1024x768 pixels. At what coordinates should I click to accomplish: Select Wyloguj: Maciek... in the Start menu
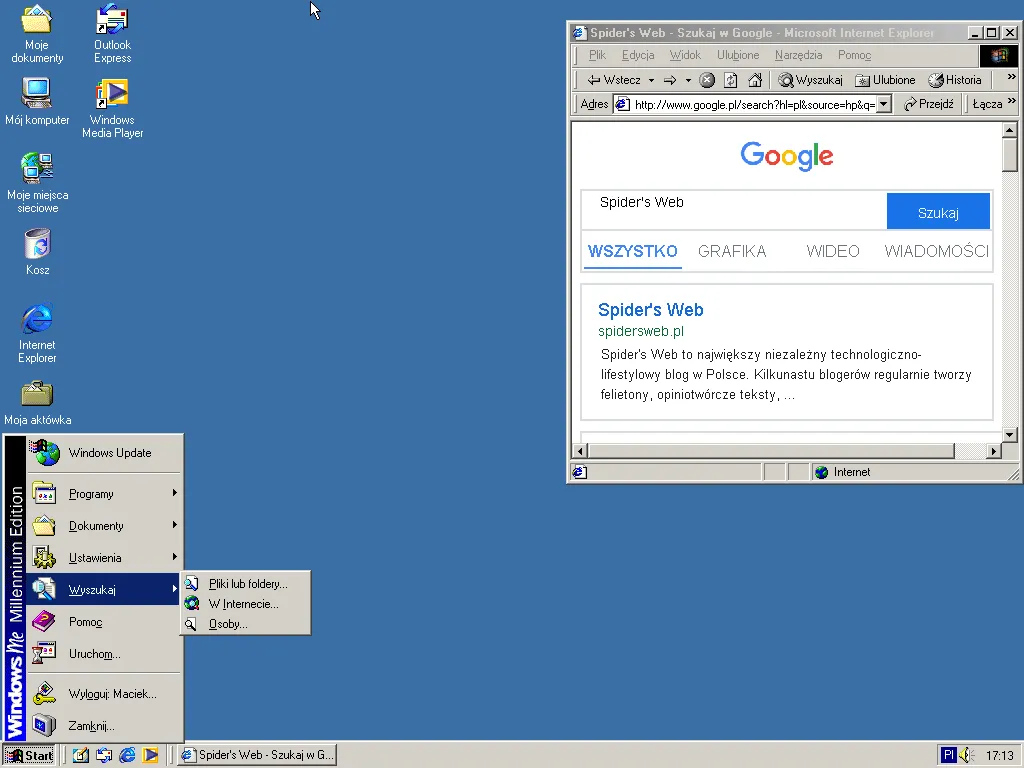(104, 694)
